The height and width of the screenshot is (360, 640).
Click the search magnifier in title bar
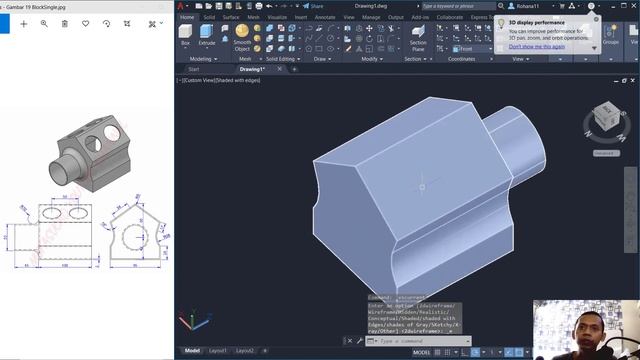[501, 6]
